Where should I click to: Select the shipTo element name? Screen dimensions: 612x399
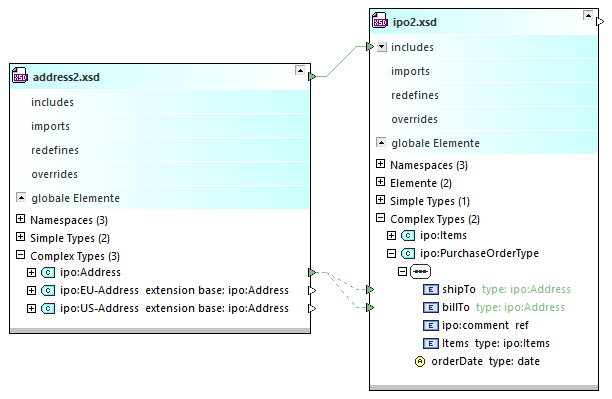(459, 289)
